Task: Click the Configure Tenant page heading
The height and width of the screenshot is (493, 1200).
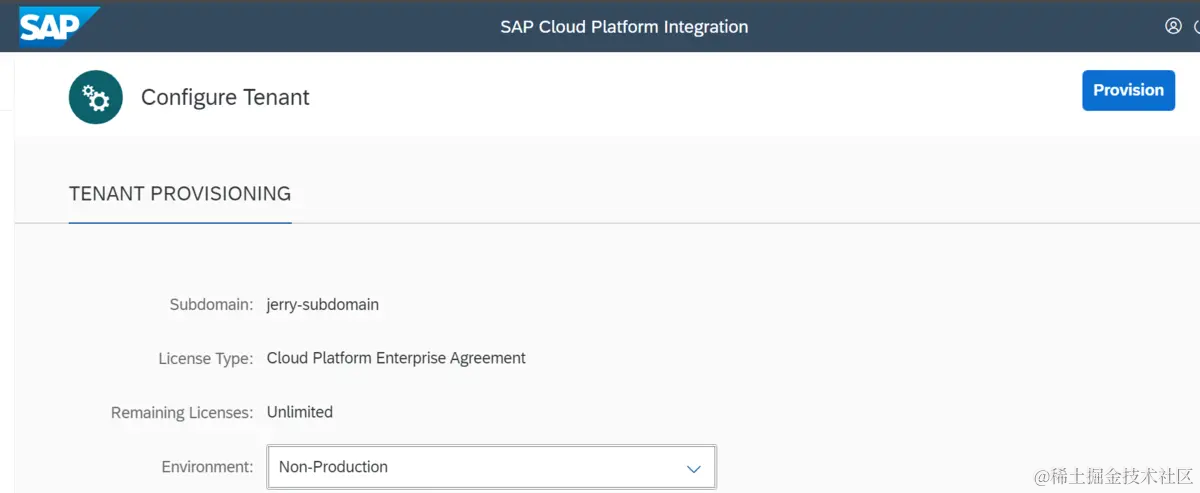Action: pos(225,97)
